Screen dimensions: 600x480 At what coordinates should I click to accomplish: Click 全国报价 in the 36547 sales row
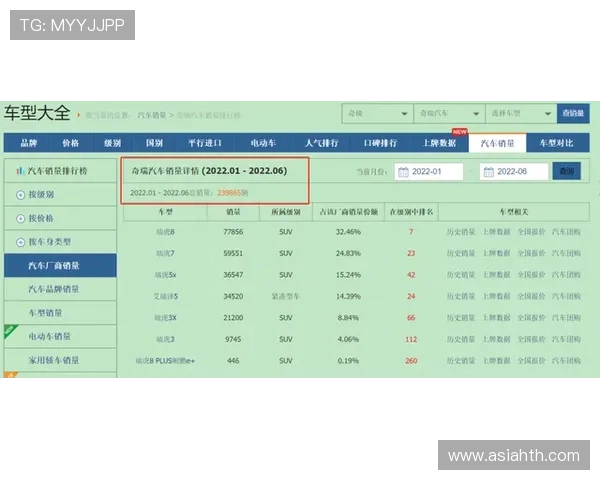pyautogui.click(x=532, y=274)
